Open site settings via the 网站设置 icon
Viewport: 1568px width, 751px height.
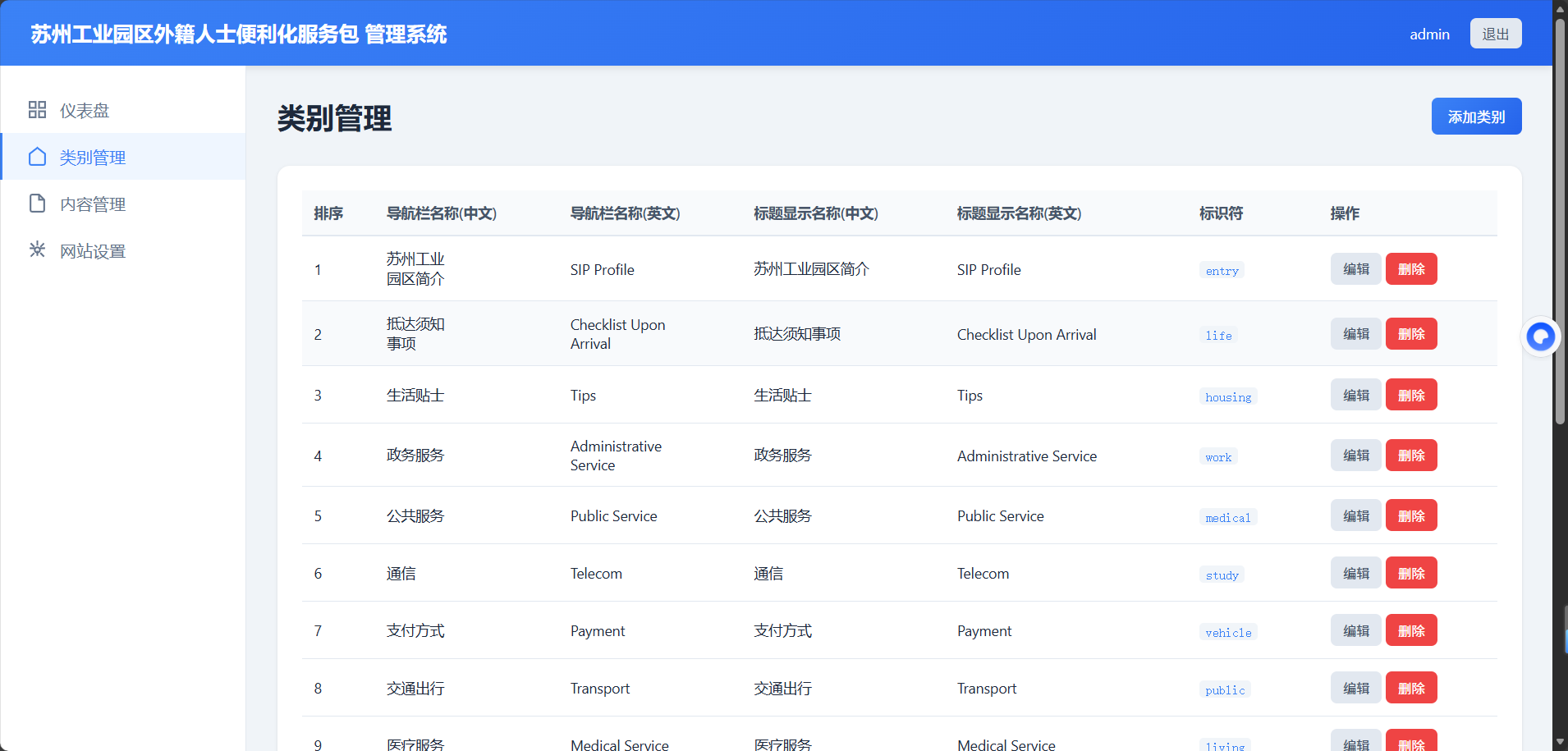click(x=37, y=250)
